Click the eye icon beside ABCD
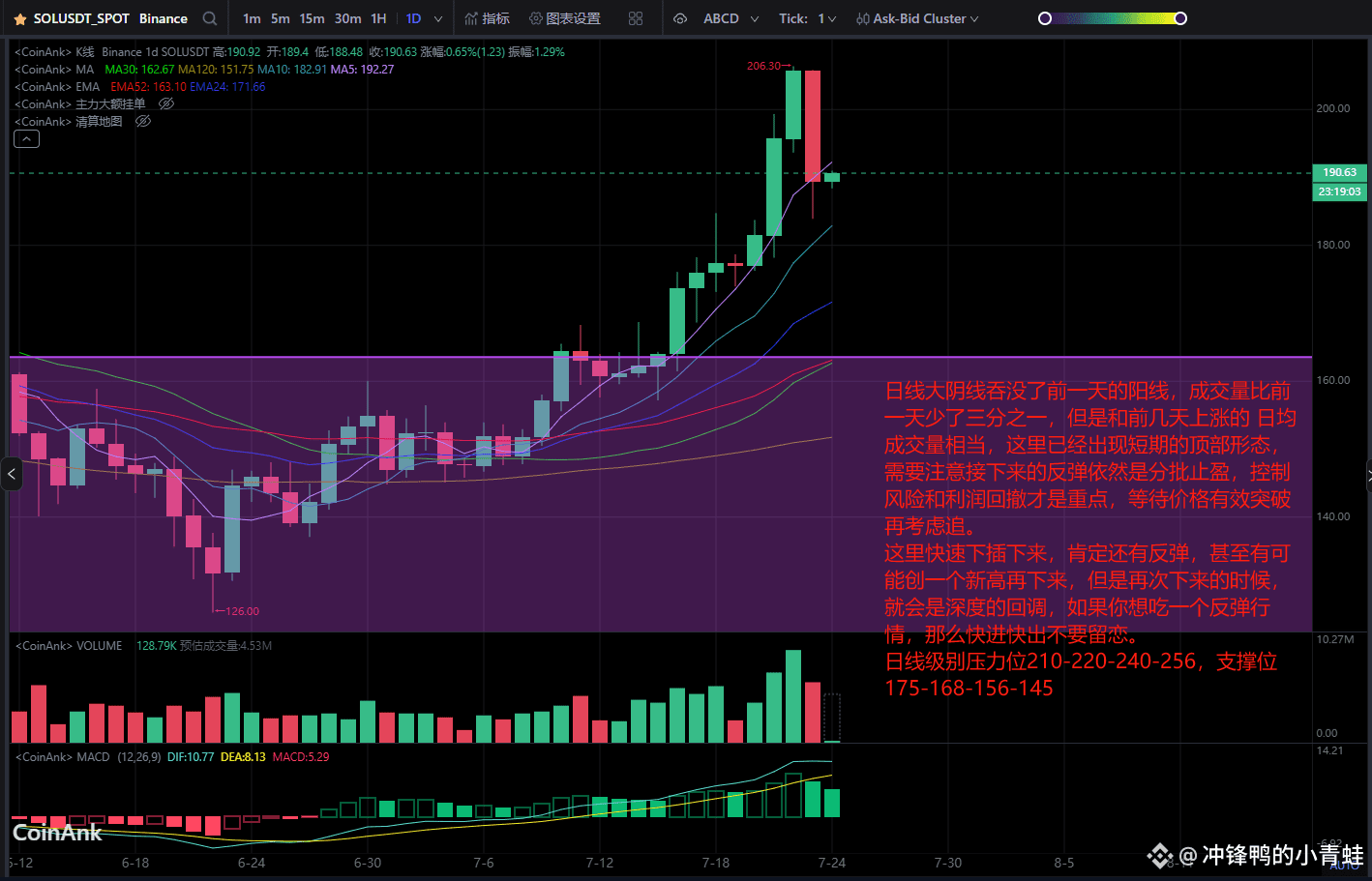Viewport: 1372px width, 881px height. tap(680, 18)
